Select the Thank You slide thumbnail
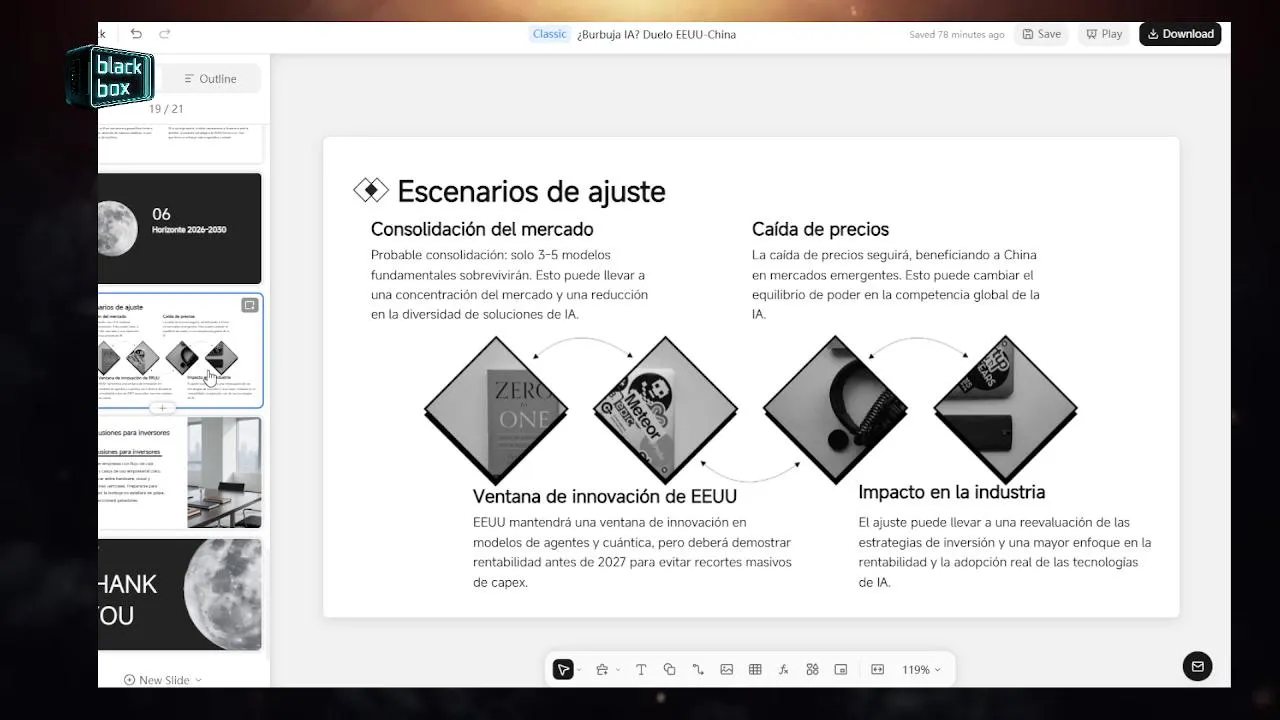Image resolution: width=1280 pixels, height=720 pixels. pyautogui.click(x=180, y=595)
